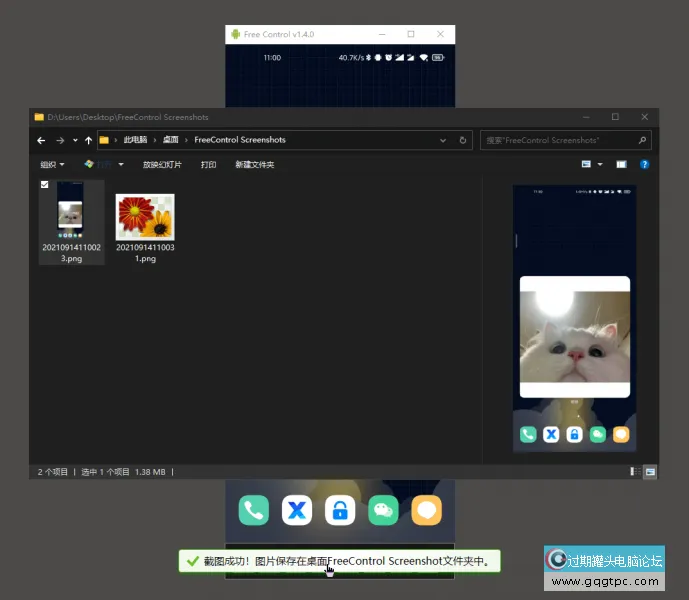Click 打印 in the toolbar

pos(208,164)
